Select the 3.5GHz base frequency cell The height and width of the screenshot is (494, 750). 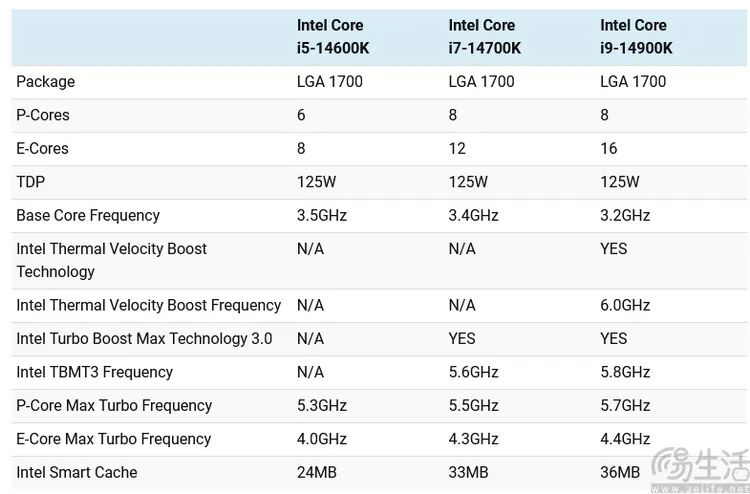point(322,215)
